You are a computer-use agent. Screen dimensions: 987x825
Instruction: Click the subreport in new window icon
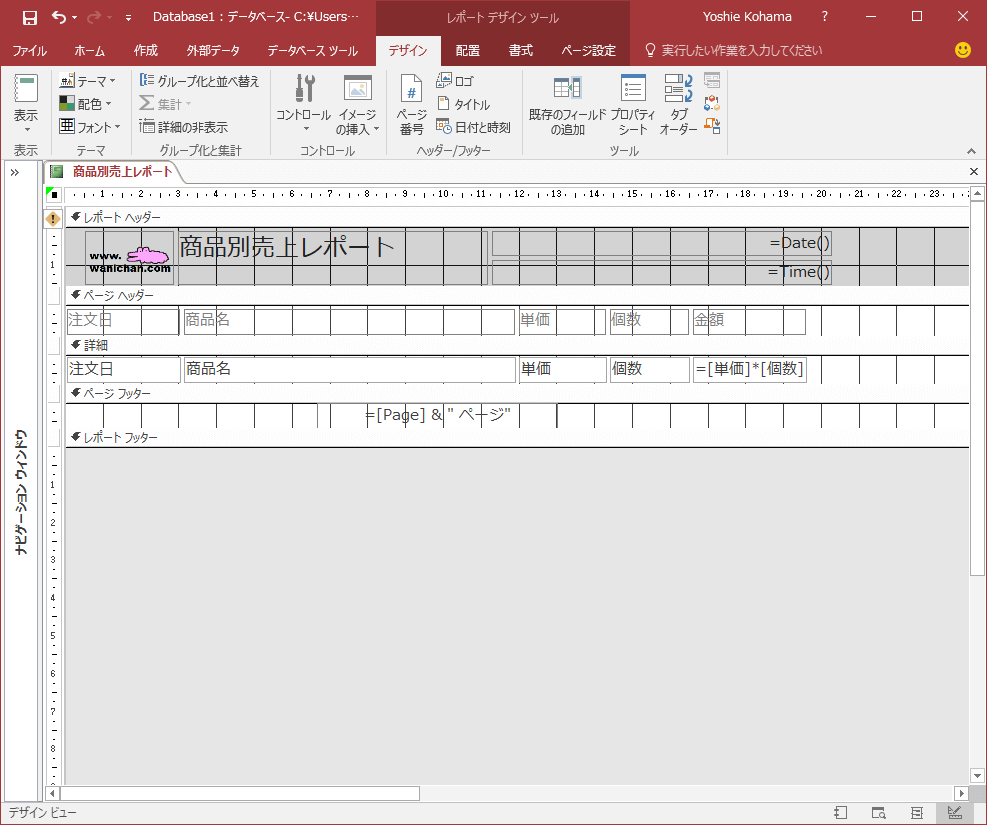click(x=712, y=81)
